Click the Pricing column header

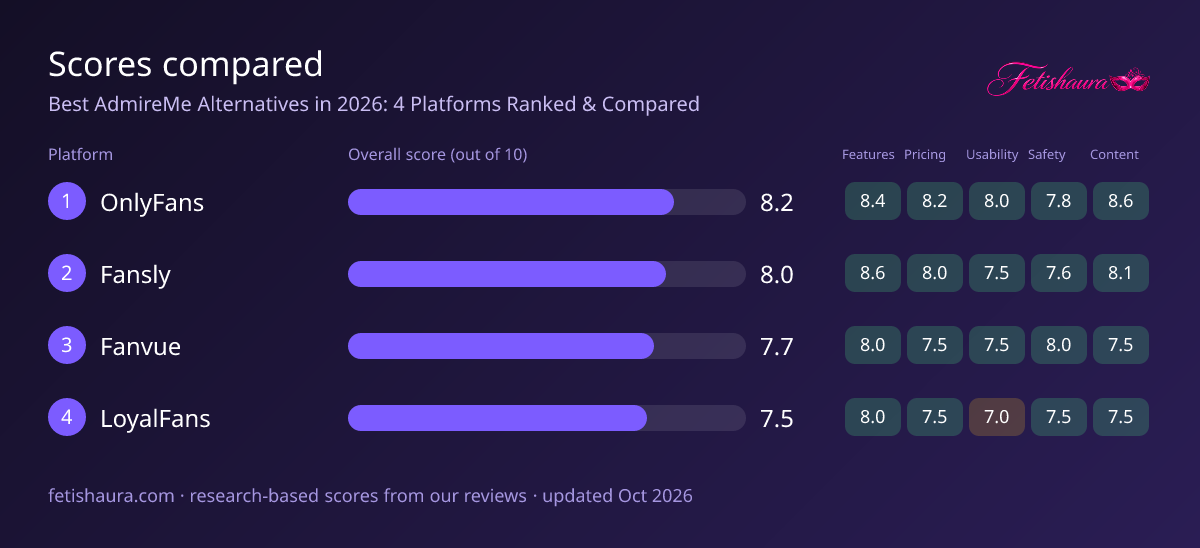click(x=925, y=155)
